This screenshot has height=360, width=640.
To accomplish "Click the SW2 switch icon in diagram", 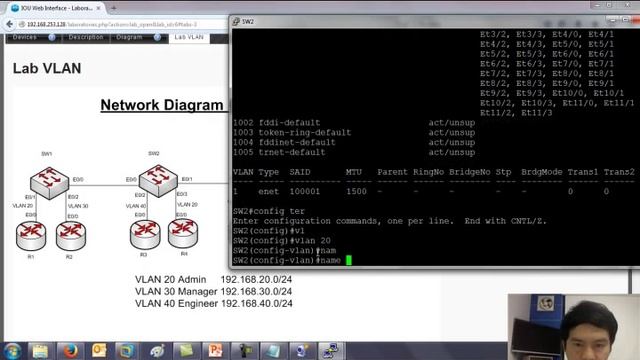I will 158,181.
